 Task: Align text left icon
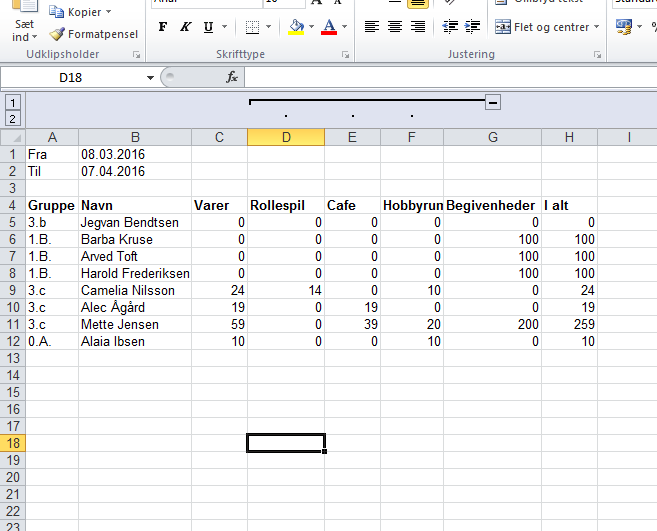coord(372,27)
